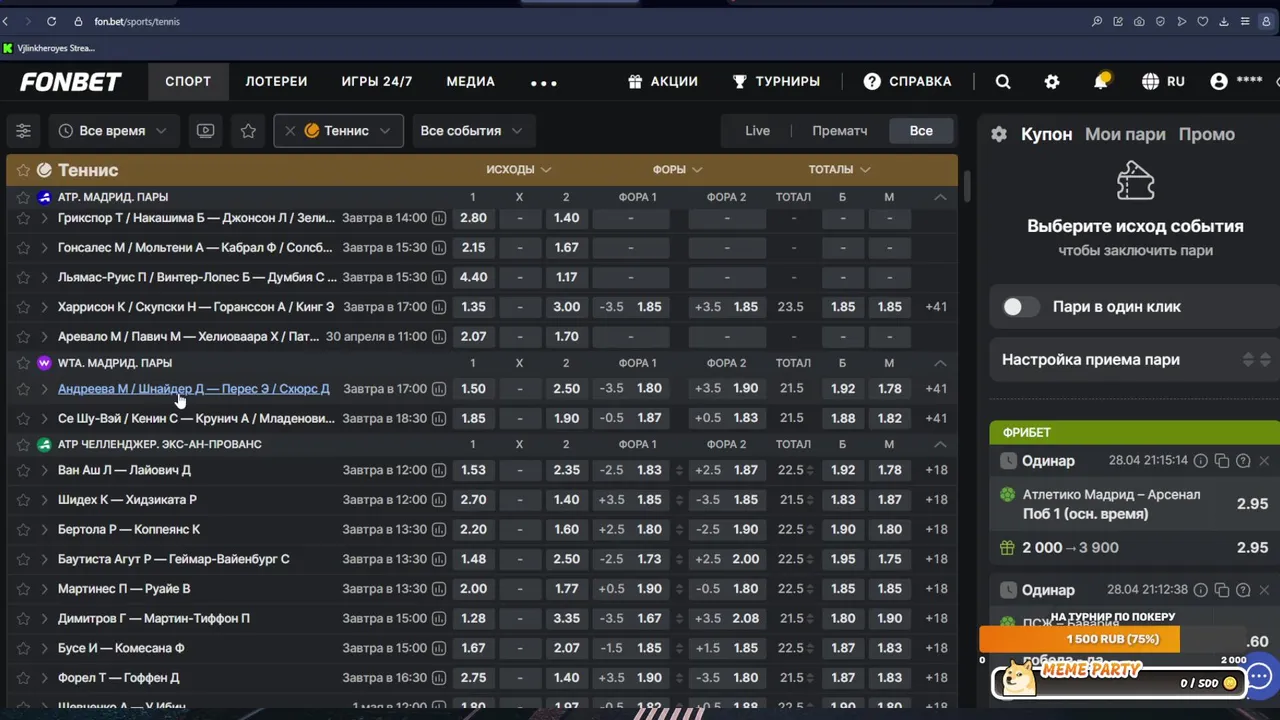Switch to the Live tab

757,131
